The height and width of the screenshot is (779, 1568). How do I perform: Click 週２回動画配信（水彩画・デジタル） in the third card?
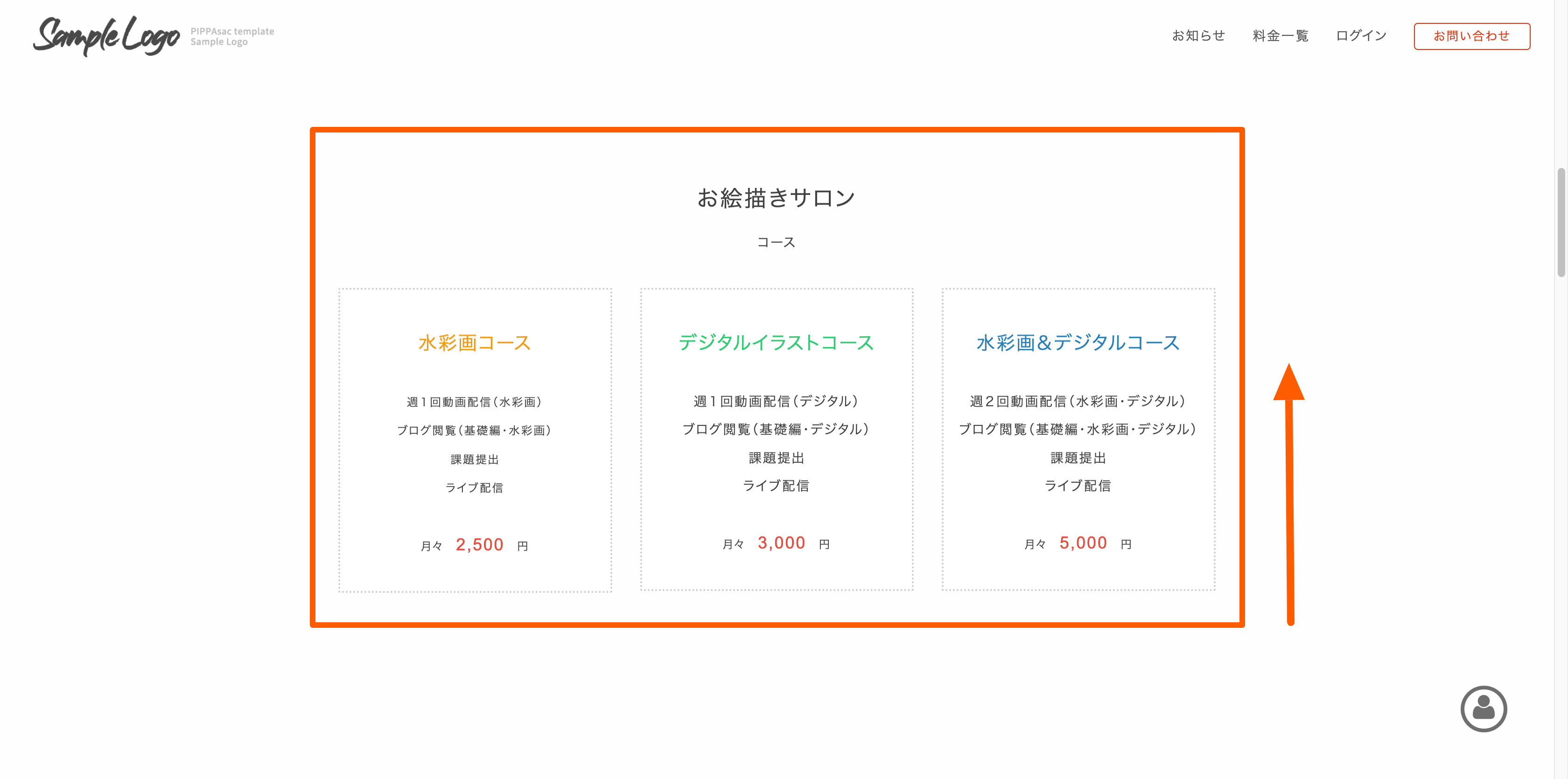click(1078, 401)
